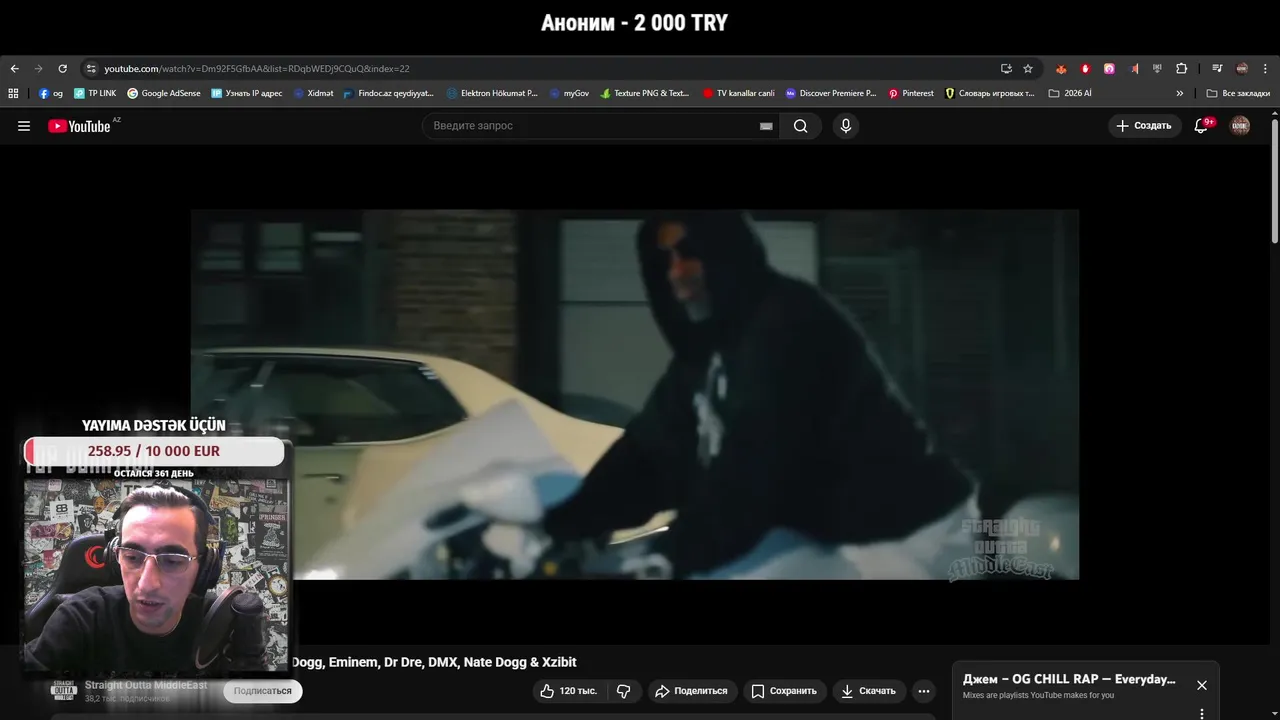Click the 'Поделиться' share button

pyautogui.click(x=692, y=691)
